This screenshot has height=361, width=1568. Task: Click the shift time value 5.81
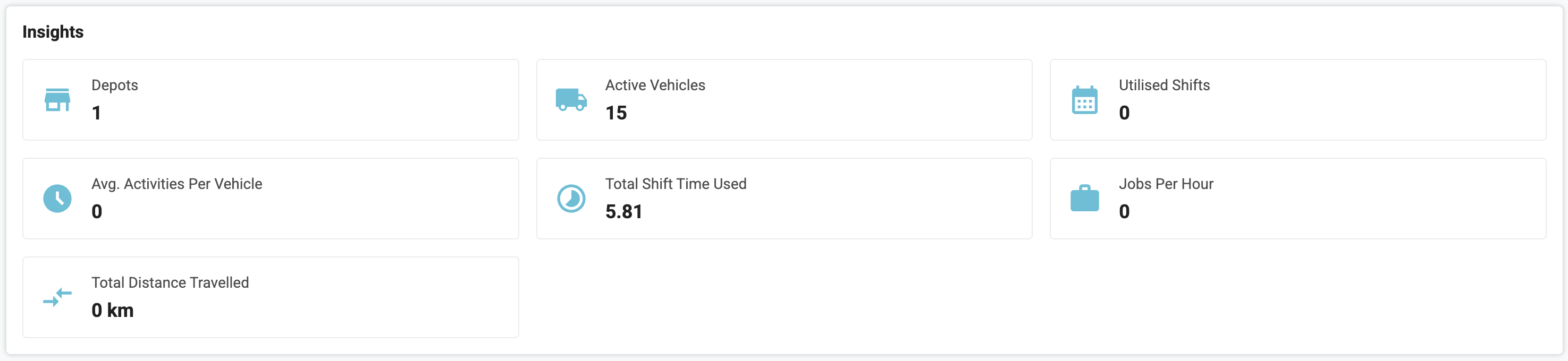(624, 211)
